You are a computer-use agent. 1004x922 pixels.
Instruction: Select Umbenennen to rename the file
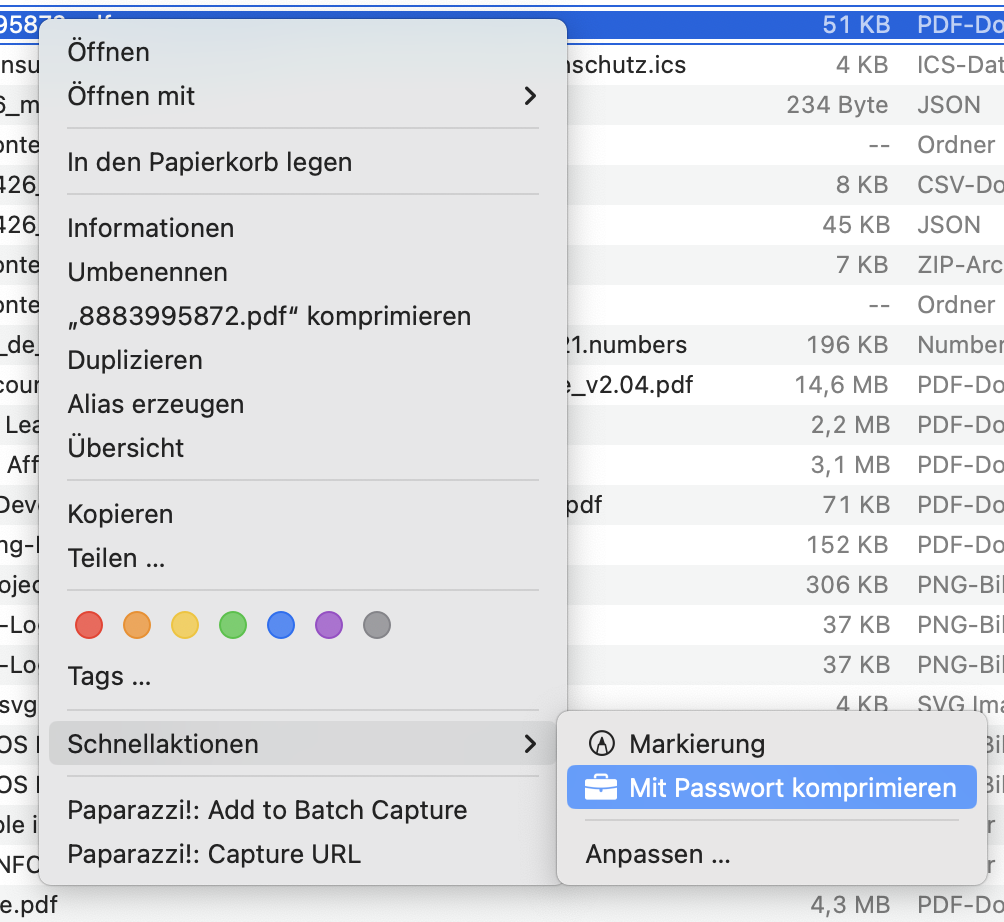click(147, 272)
